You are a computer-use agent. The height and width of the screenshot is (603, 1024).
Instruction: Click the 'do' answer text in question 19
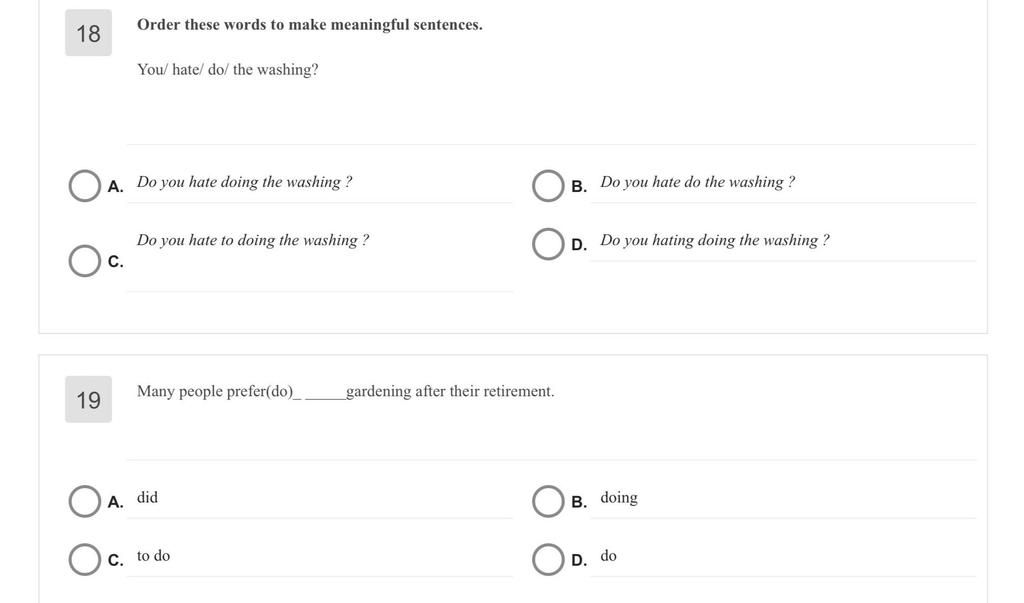[609, 556]
